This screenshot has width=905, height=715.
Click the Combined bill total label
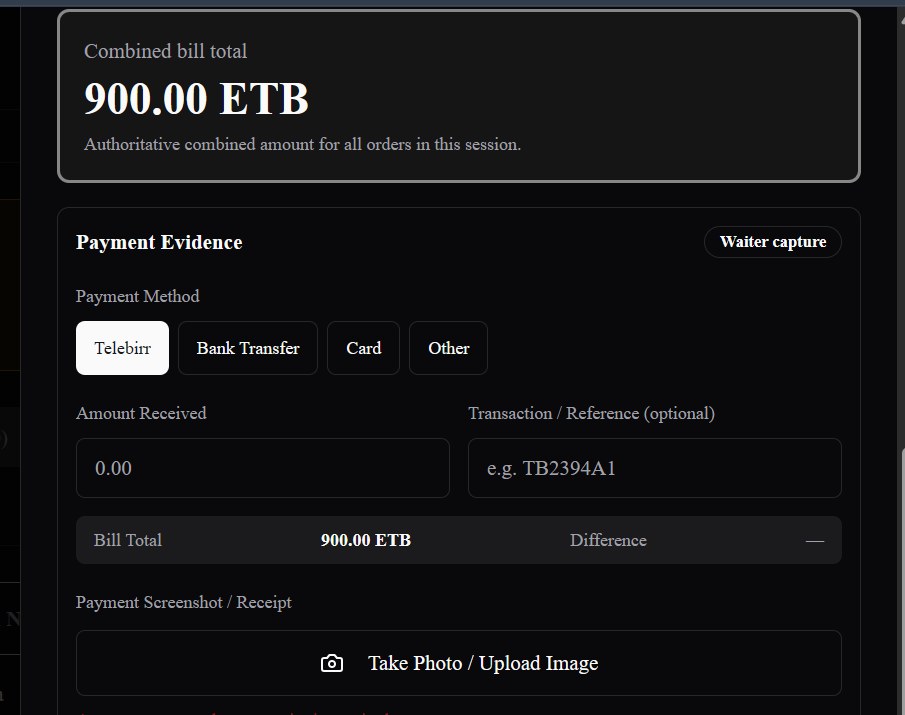[x=166, y=51]
